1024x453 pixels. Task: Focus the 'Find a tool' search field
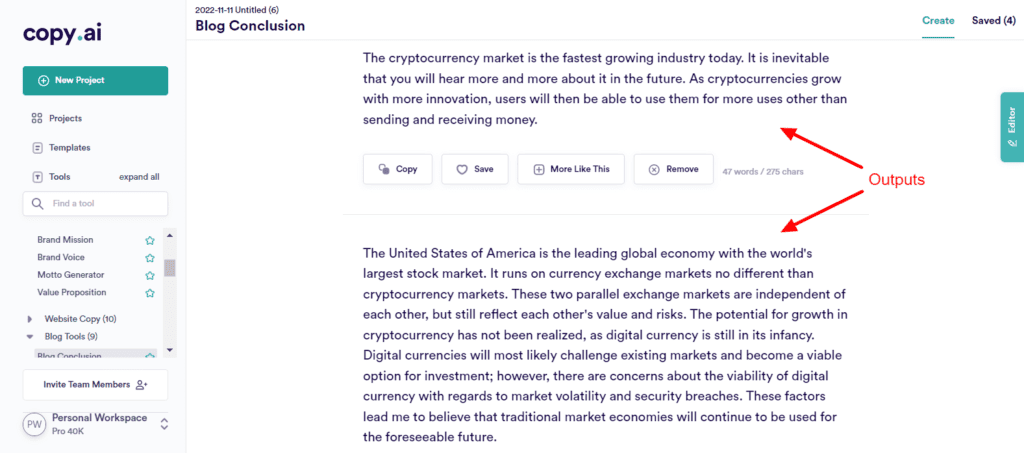point(95,203)
